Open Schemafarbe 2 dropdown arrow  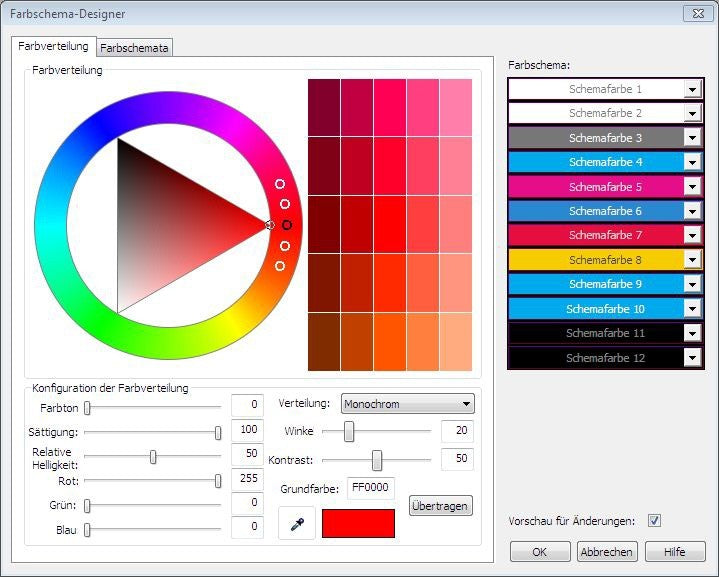(692, 113)
